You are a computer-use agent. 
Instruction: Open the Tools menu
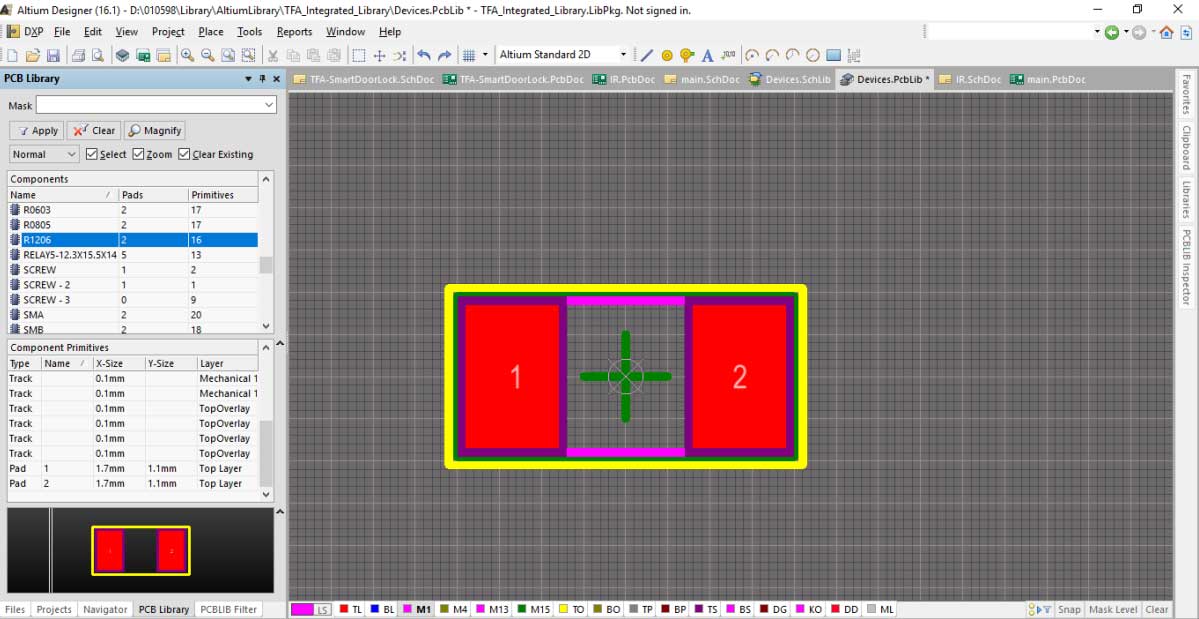pyautogui.click(x=249, y=32)
